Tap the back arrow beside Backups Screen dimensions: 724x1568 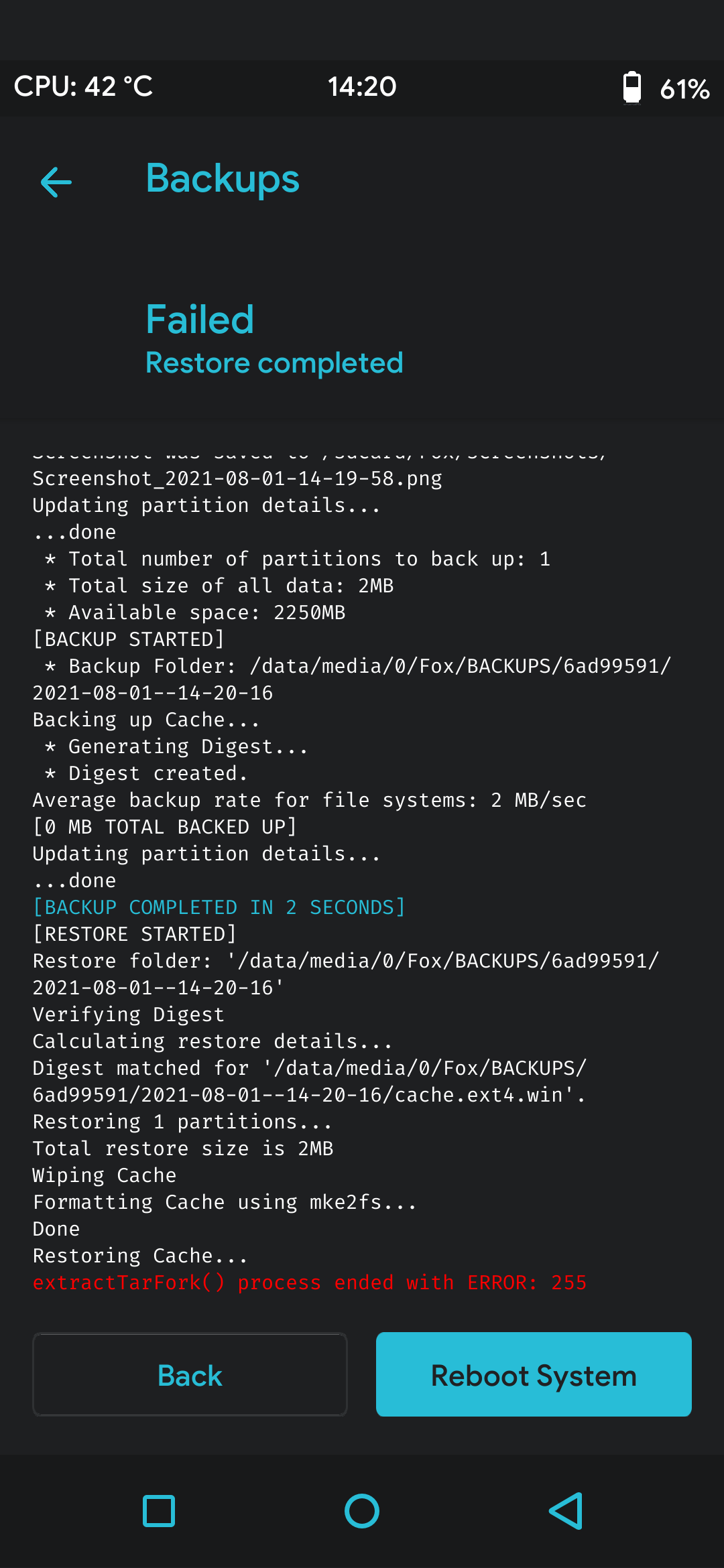pyautogui.click(x=56, y=182)
